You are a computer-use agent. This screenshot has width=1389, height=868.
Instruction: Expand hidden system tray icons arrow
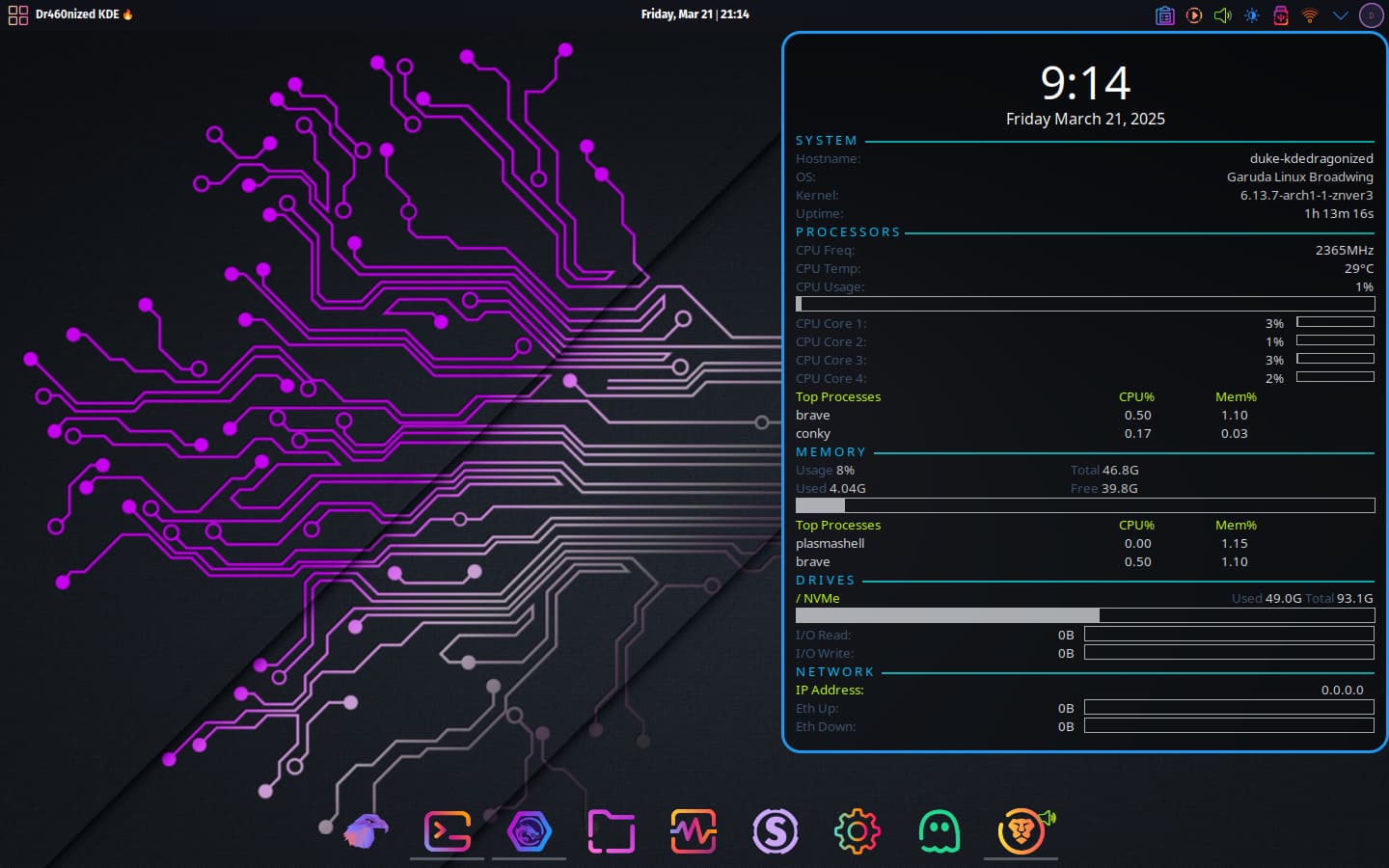pos(1340,15)
